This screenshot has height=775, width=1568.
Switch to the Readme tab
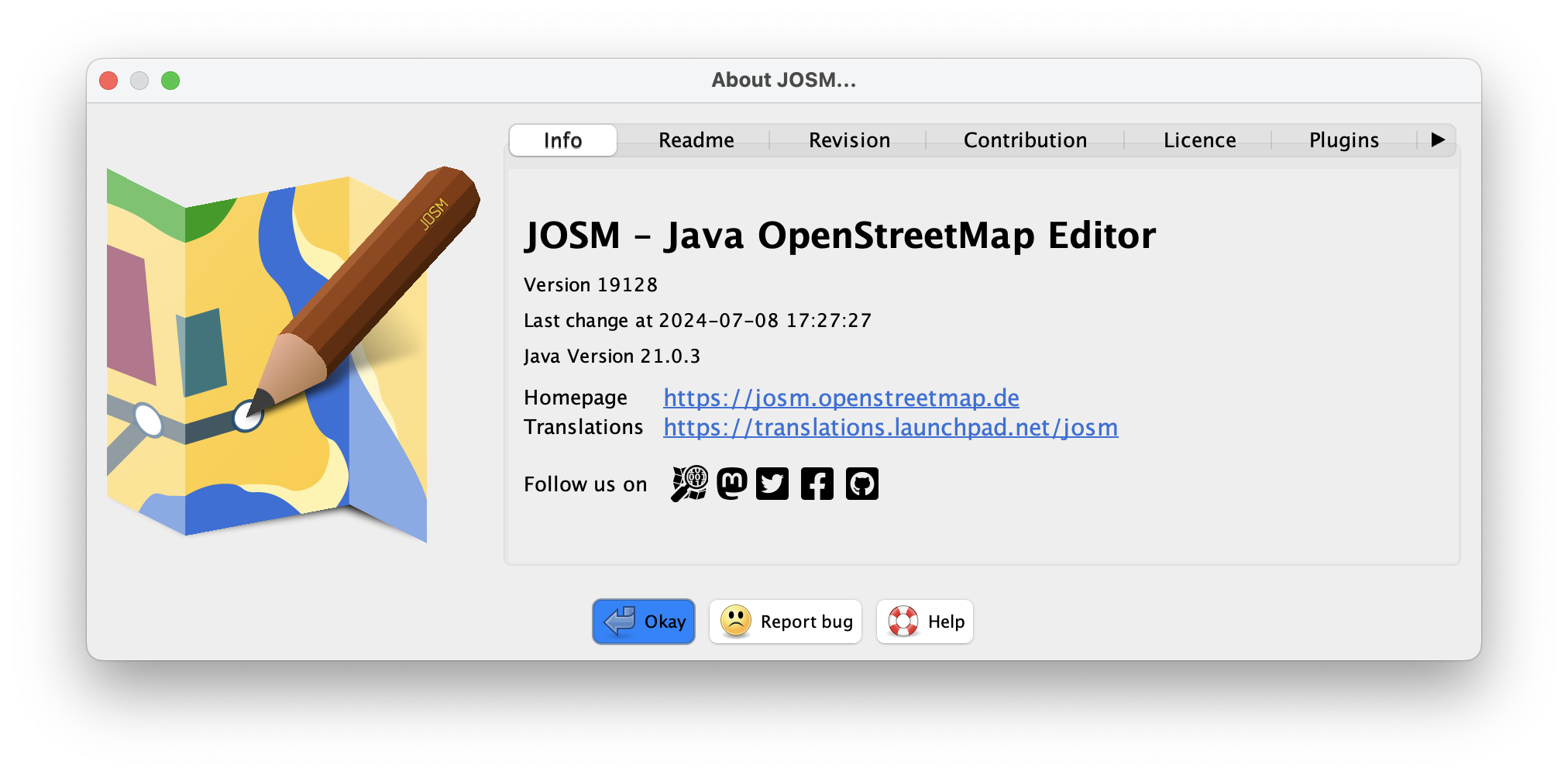[696, 140]
